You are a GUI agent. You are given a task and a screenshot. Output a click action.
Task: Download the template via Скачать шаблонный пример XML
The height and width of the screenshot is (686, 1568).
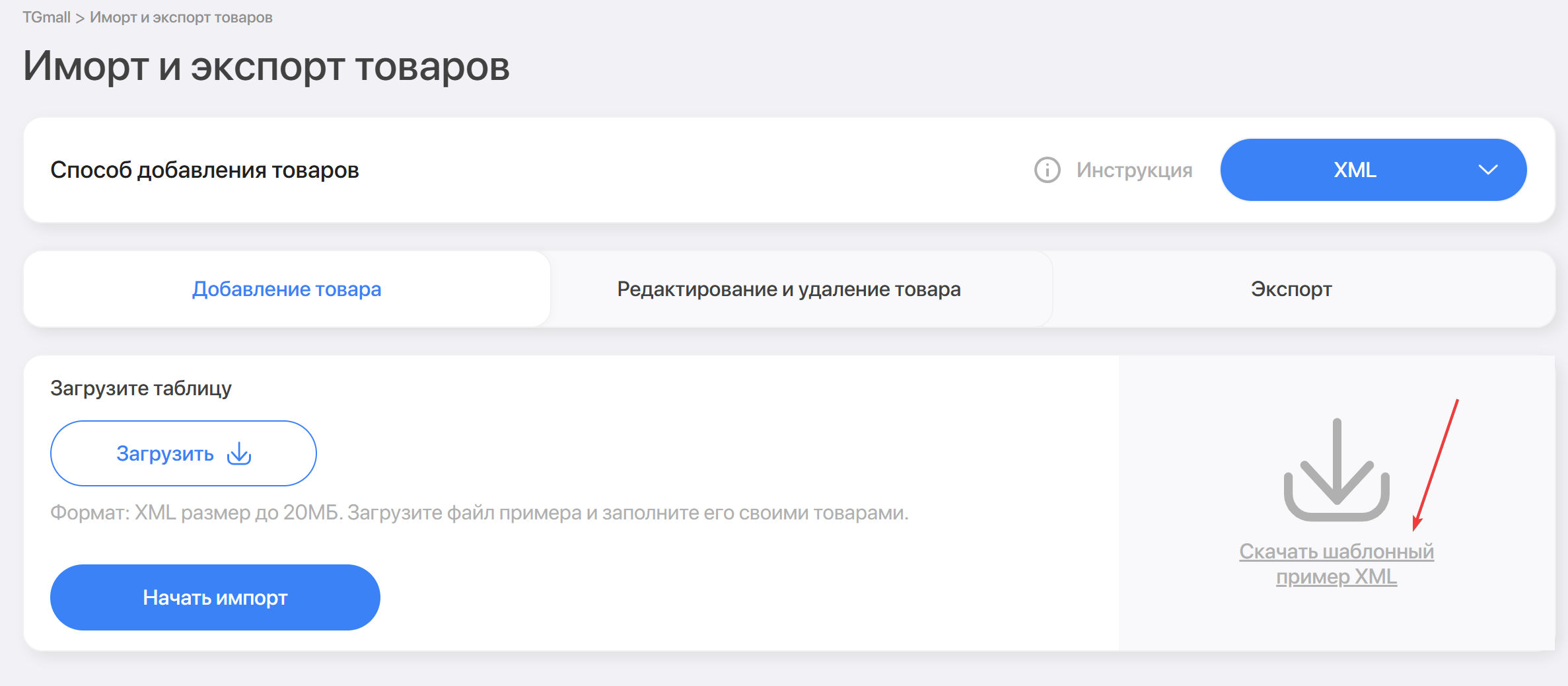1336,551
